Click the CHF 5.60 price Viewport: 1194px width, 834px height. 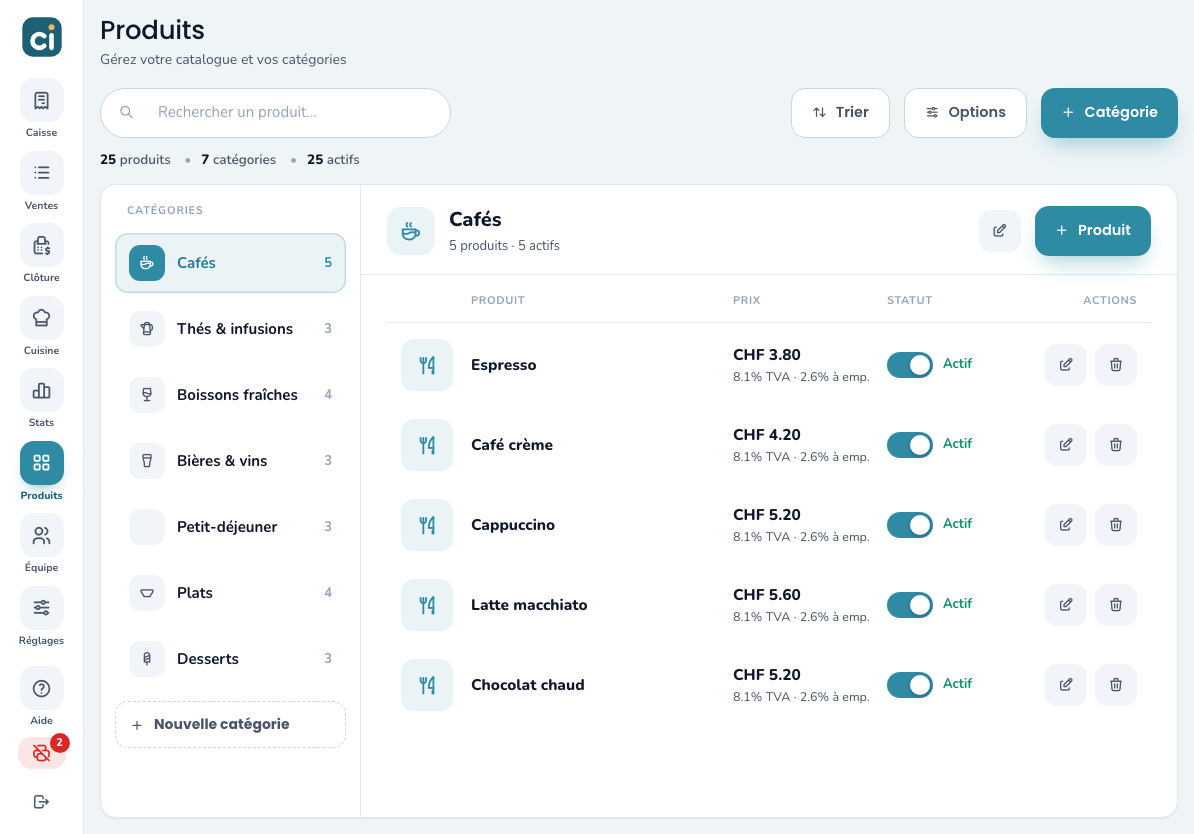pos(767,595)
